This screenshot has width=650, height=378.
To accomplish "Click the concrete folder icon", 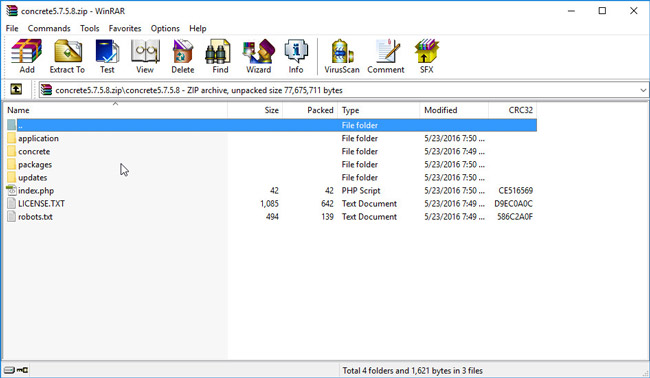I will coord(12,151).
